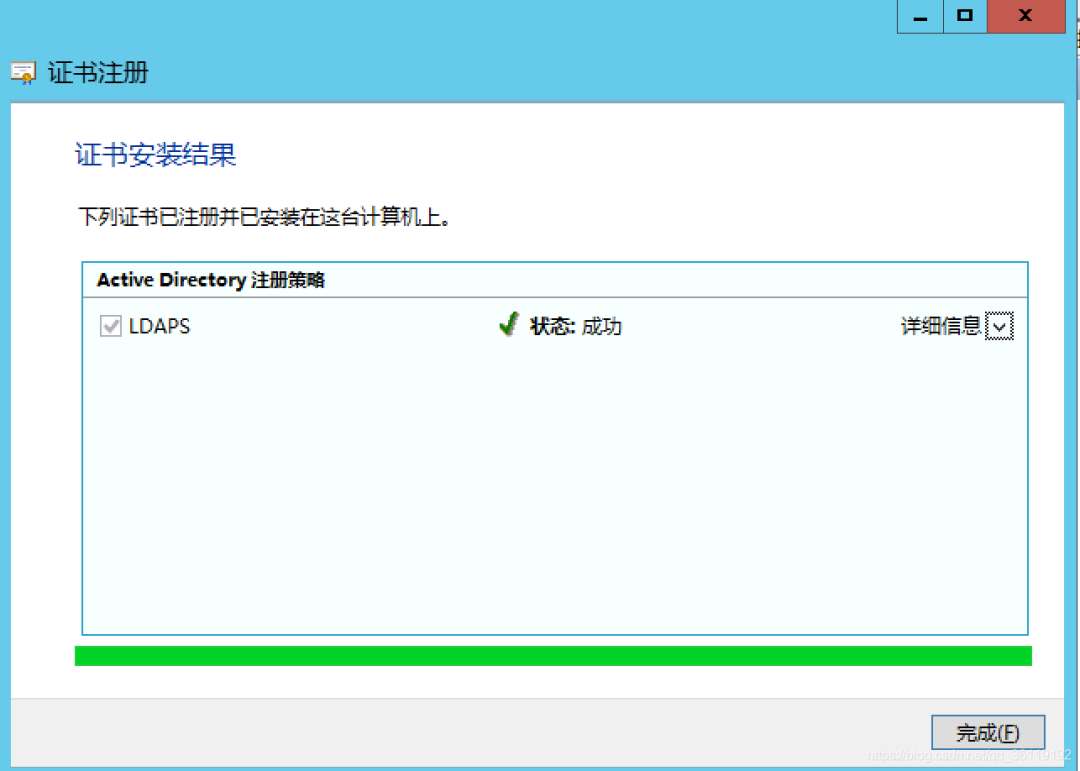Click the Active Directory 注册策略 header
1080x771 pixels.
tap(210, 280)
